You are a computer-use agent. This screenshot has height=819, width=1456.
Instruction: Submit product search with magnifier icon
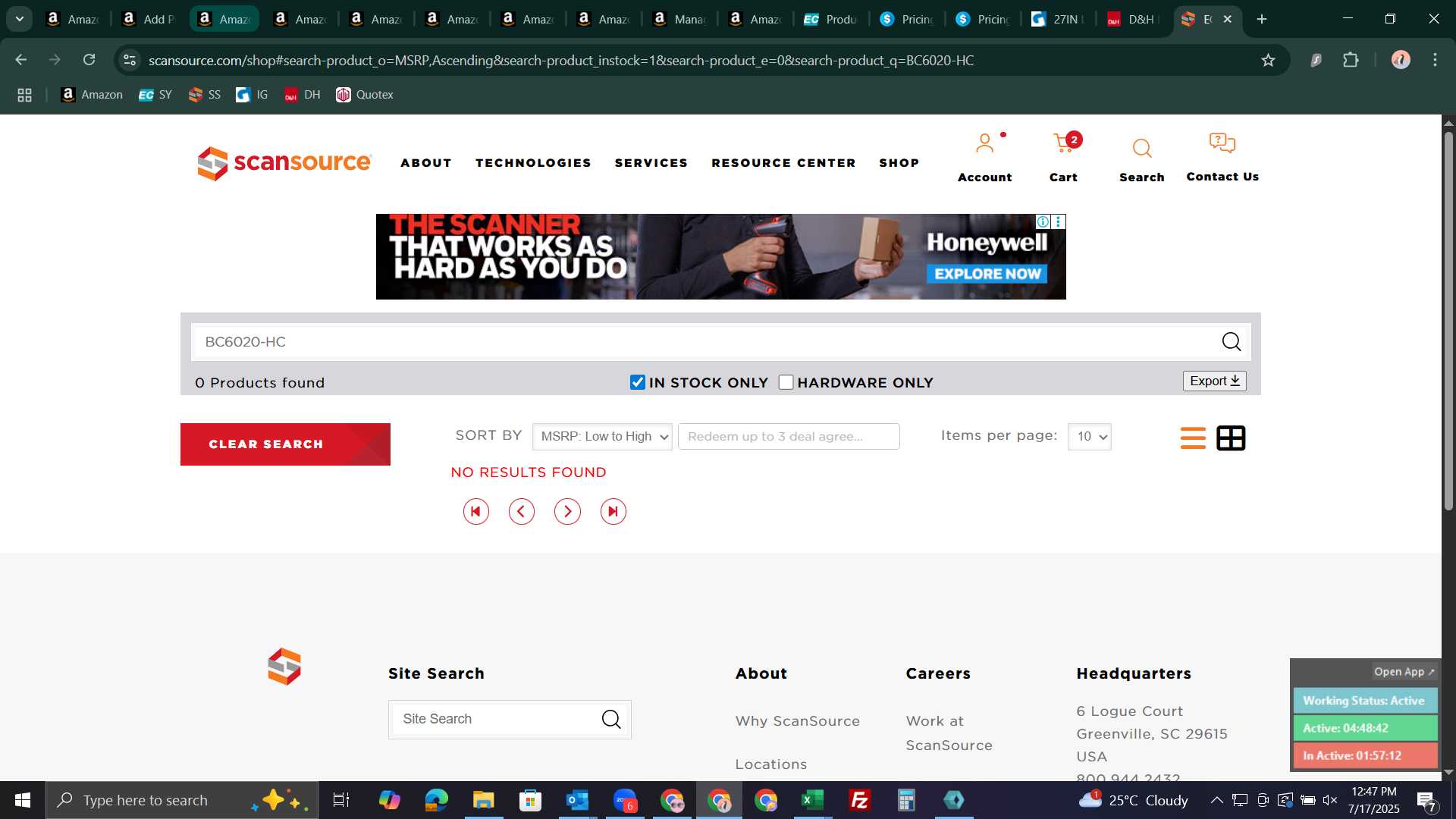point(1231,342)
